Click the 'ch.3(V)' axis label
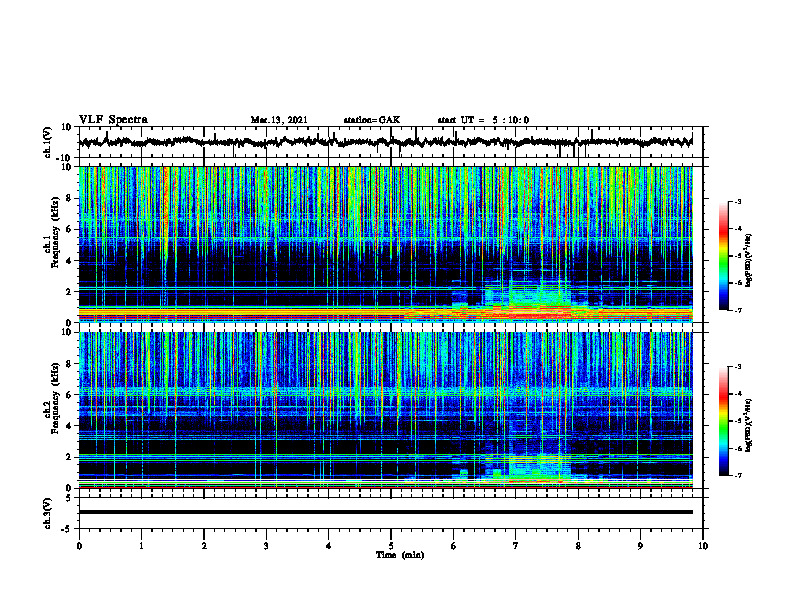The width and height of the screenshot is (792, 612). tap(48, 514)
